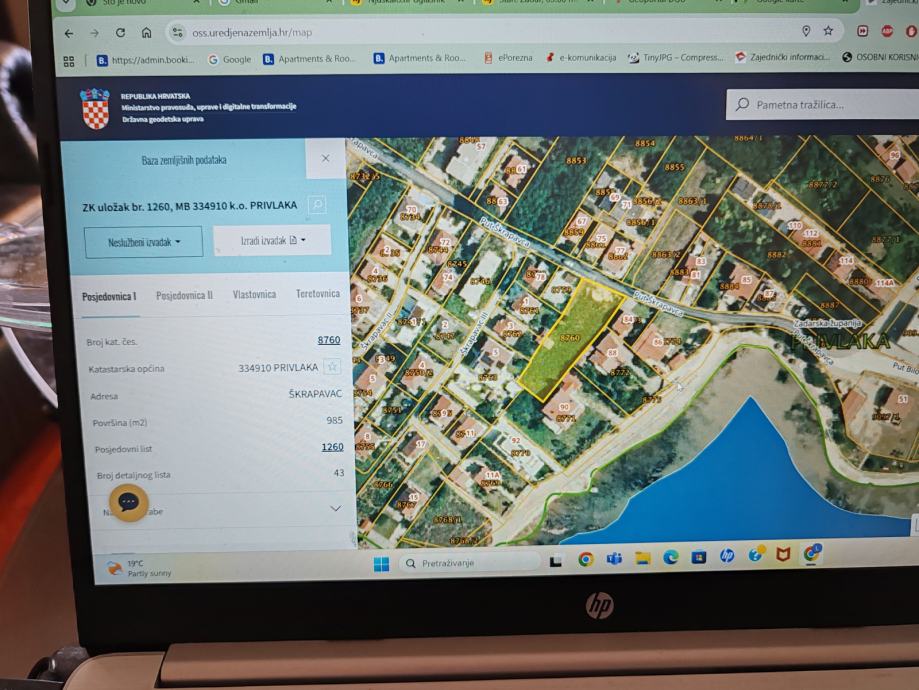Reload the page with the refresh icon
Screen dimensions: 919x690
[120, 33]
